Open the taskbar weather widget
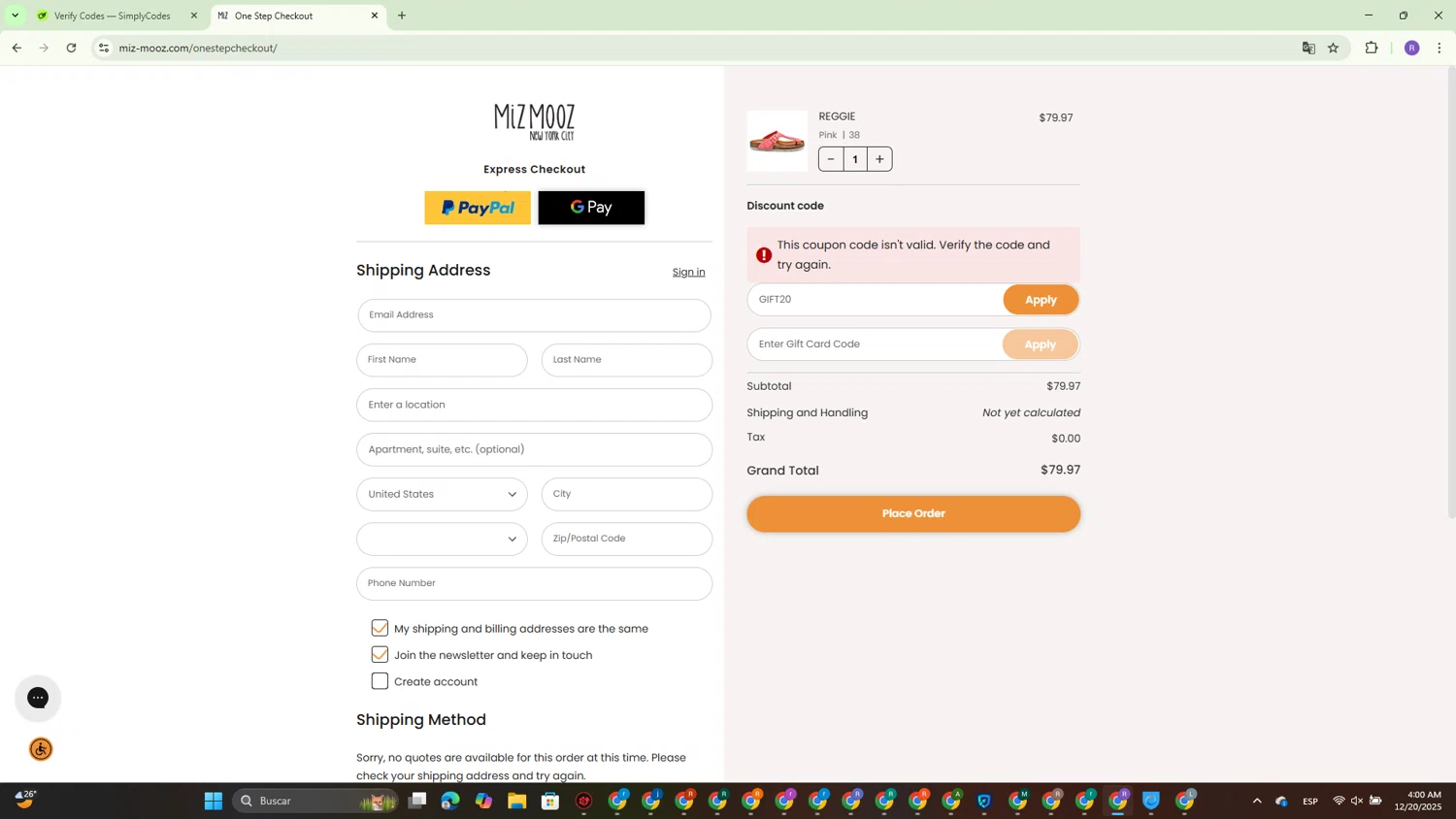 (25, 801)
